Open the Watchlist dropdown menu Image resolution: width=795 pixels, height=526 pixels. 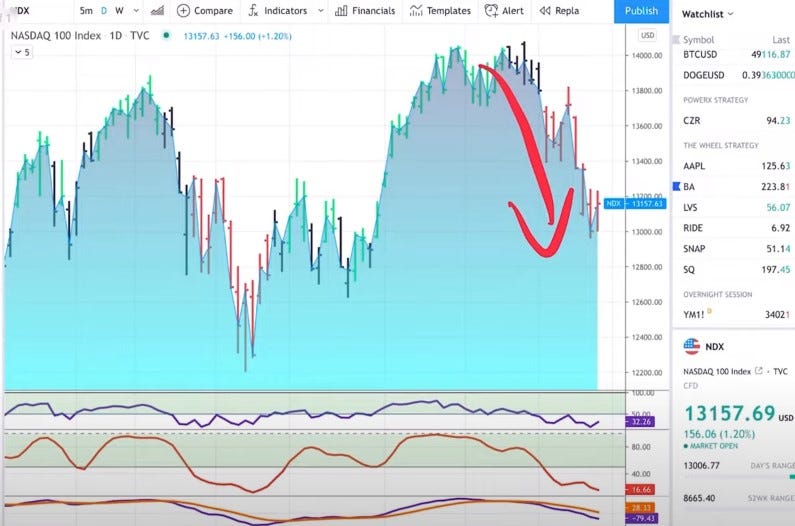point(707,14)
